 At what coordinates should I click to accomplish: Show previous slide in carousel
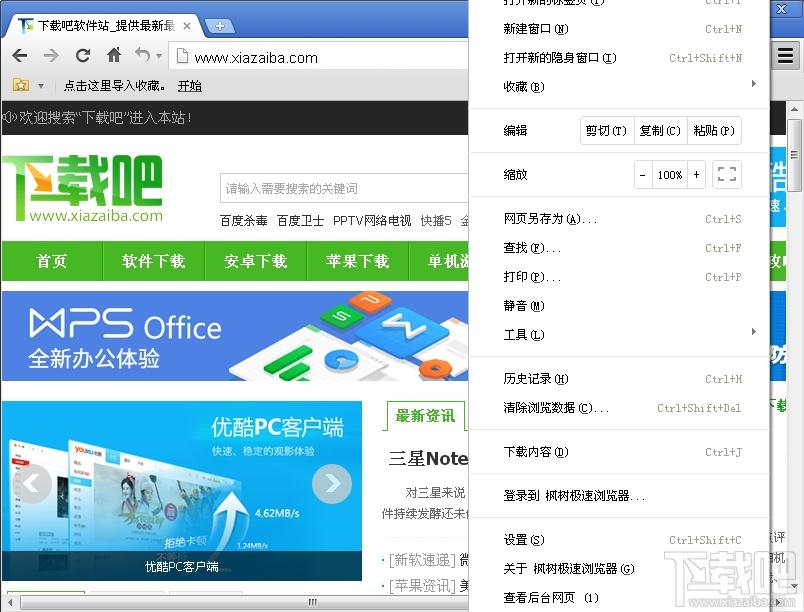click(32, 483)
